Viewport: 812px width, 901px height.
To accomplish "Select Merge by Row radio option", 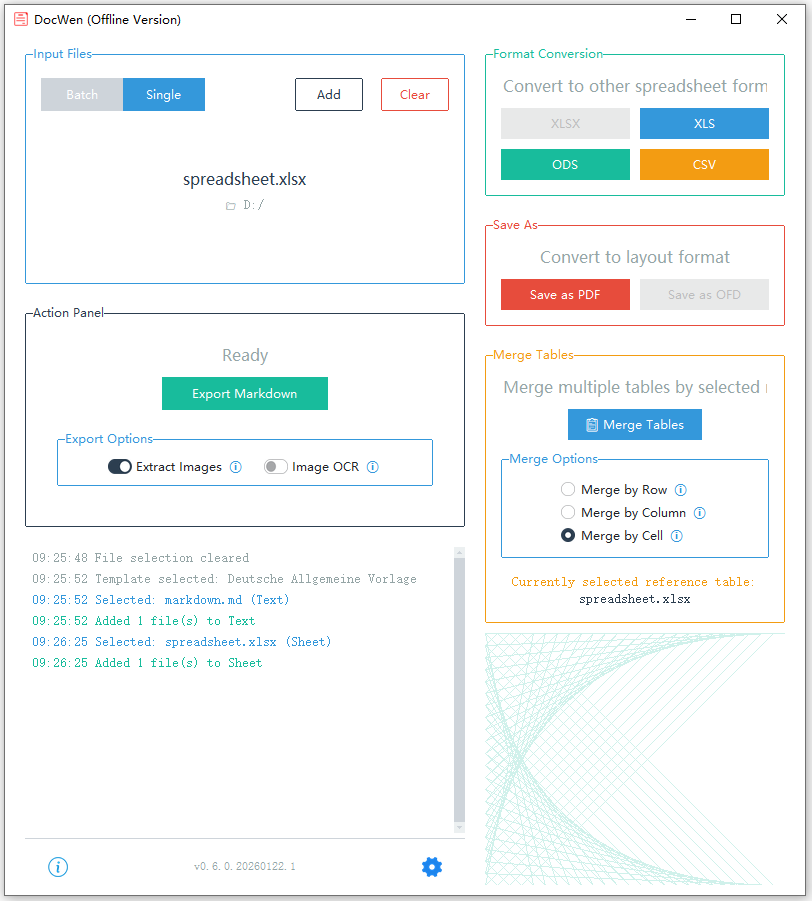I will (568, 490).
